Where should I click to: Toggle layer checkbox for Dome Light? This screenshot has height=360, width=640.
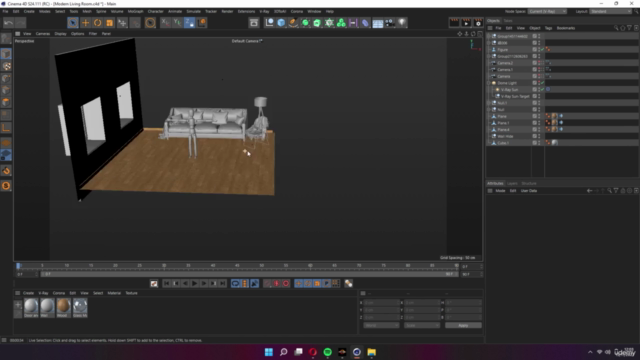(534, 83)
